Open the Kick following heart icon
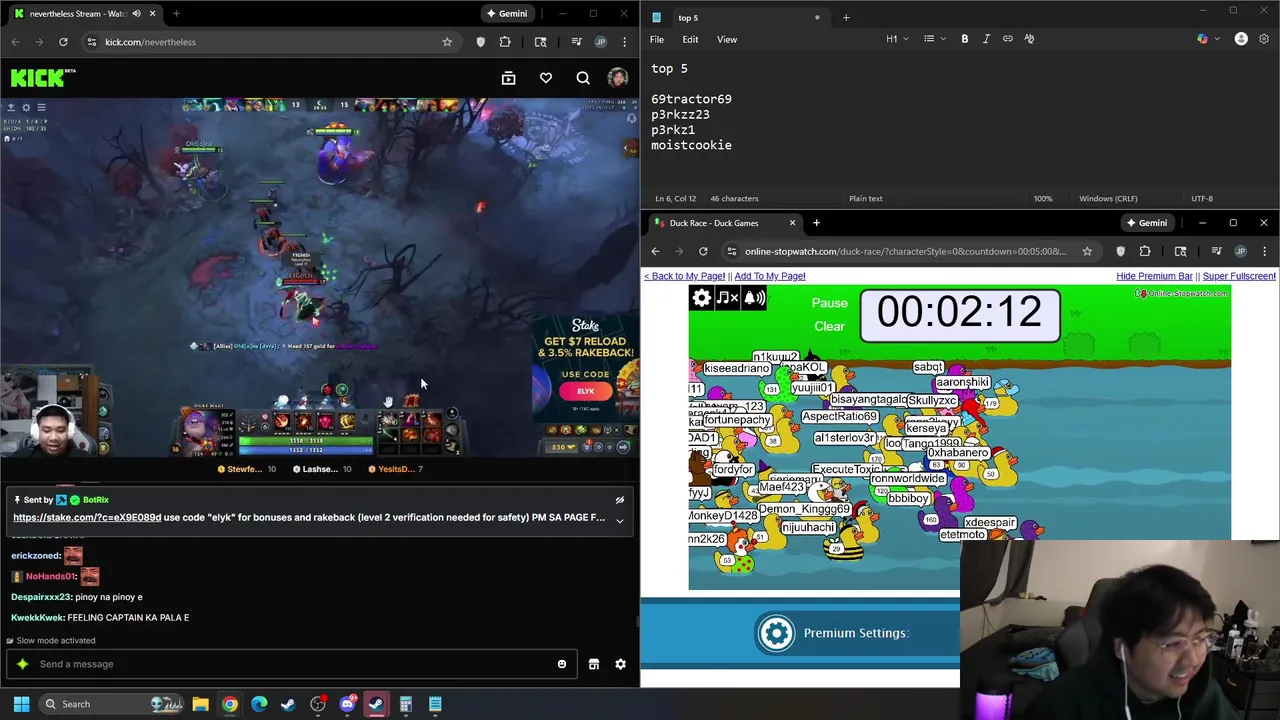This screenshot has width=1280, height=720. (x=546, y=78)
